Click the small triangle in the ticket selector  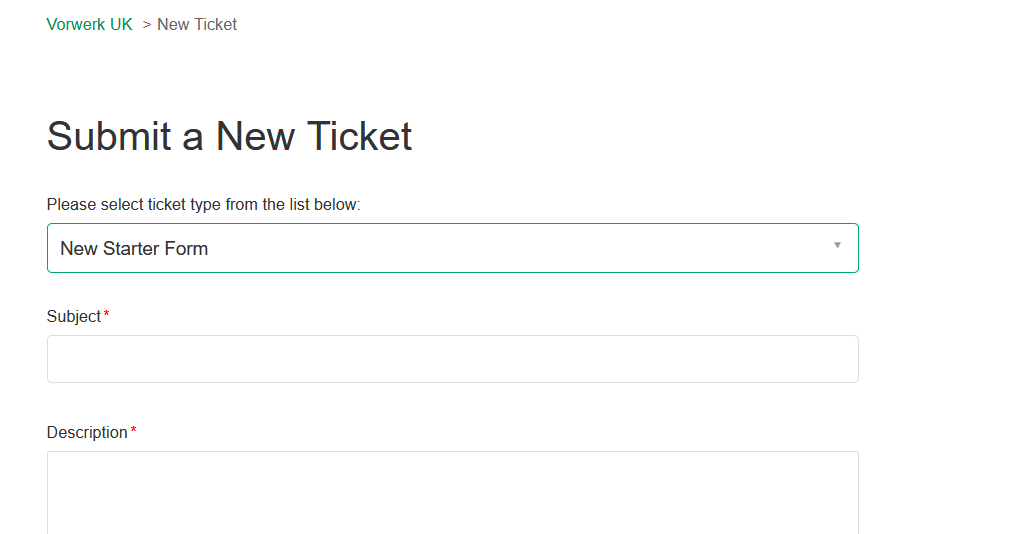coord(837,246)
